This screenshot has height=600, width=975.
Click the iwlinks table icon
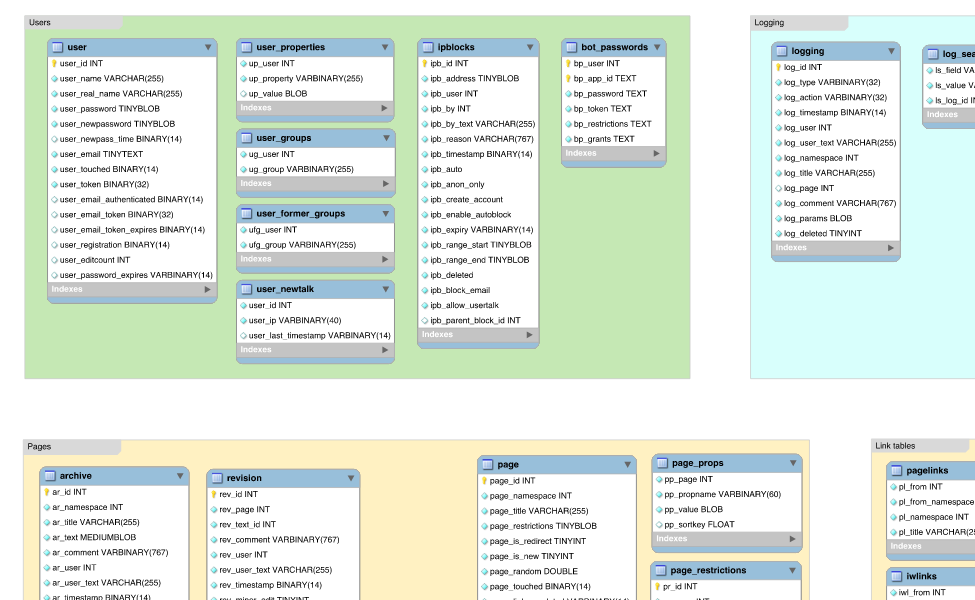coord(897,576)
